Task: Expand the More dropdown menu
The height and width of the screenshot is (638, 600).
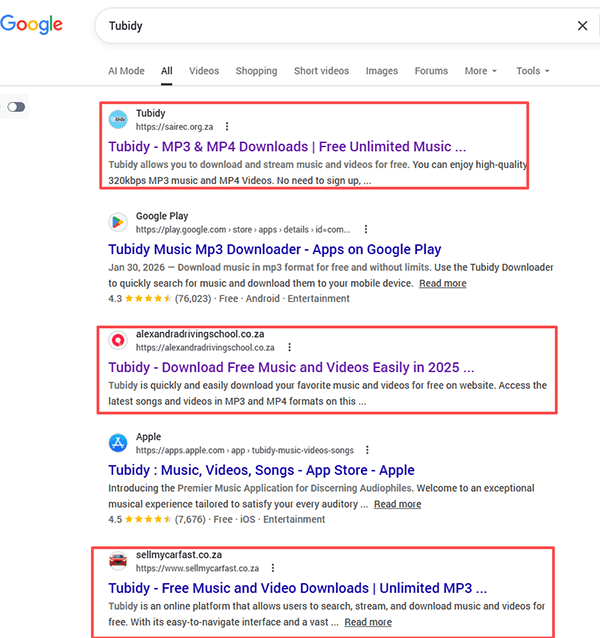Action: [x=481, y=71]
